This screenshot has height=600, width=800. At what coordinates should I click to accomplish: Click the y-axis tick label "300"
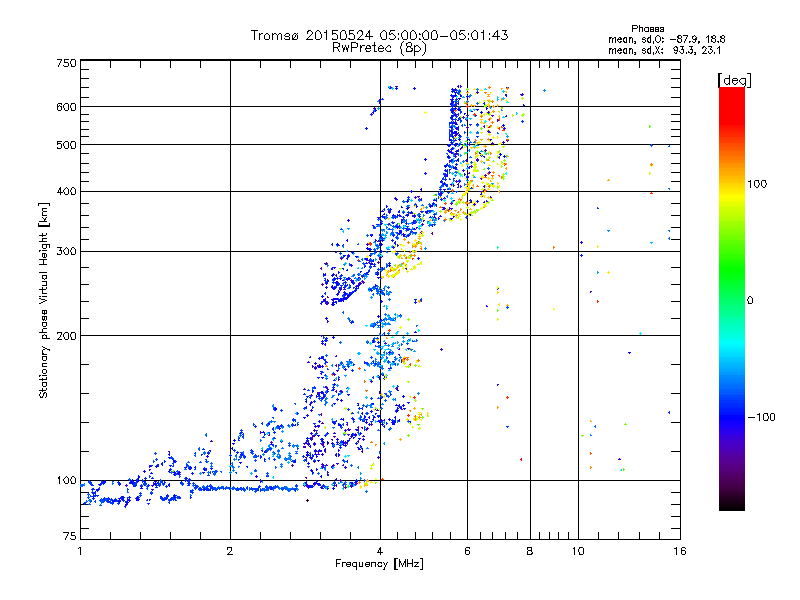67,252
